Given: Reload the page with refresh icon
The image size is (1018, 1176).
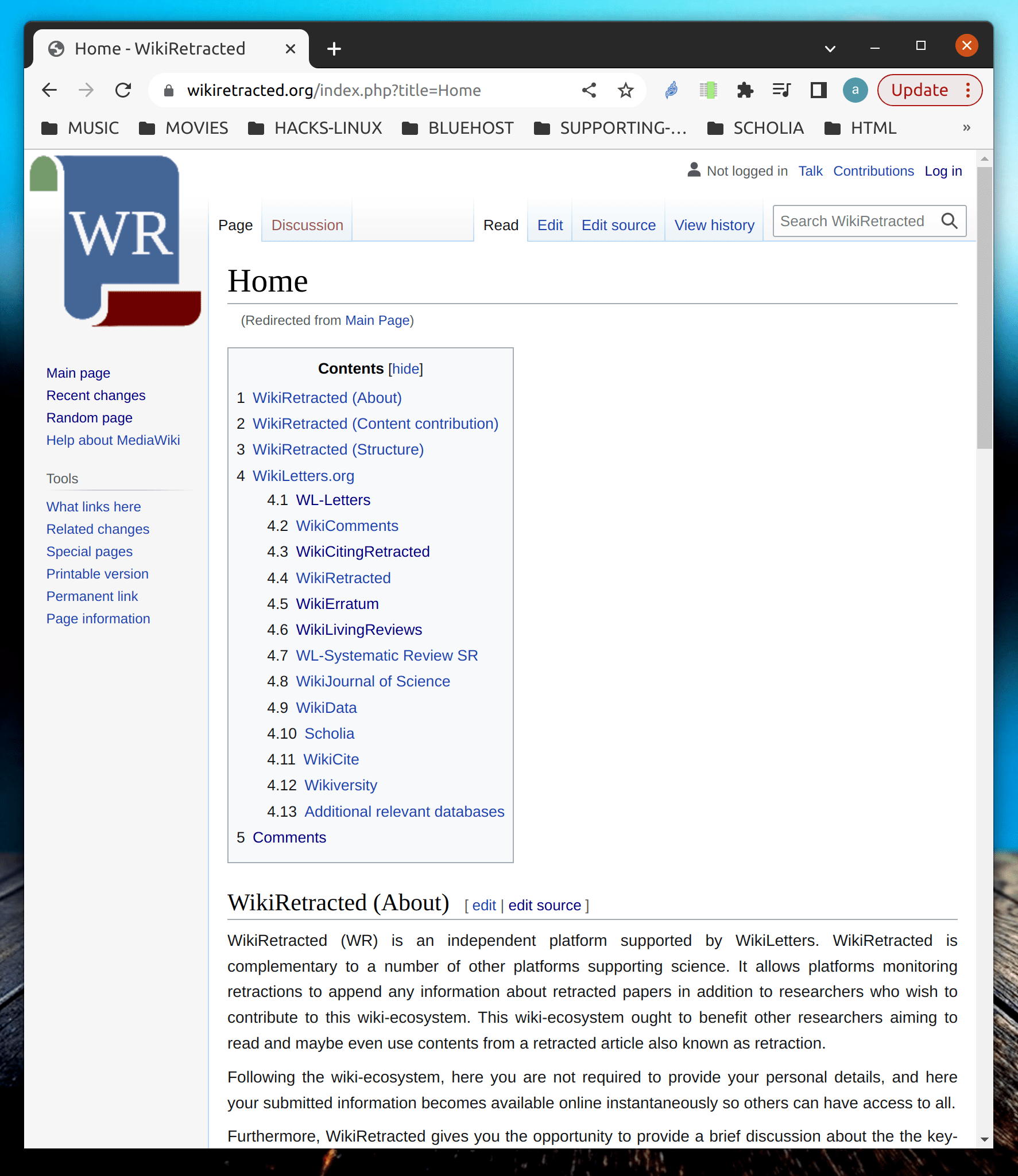Looking at the screenshot, I should [x=123, y=90].
